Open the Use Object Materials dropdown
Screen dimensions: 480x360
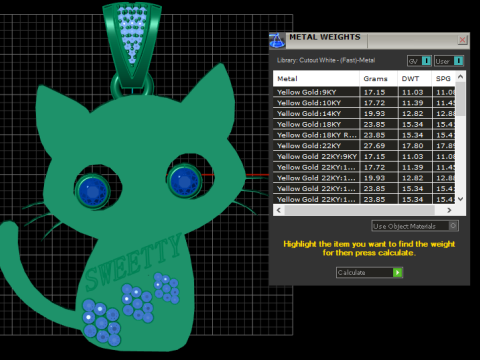click(x=415, y=226)
